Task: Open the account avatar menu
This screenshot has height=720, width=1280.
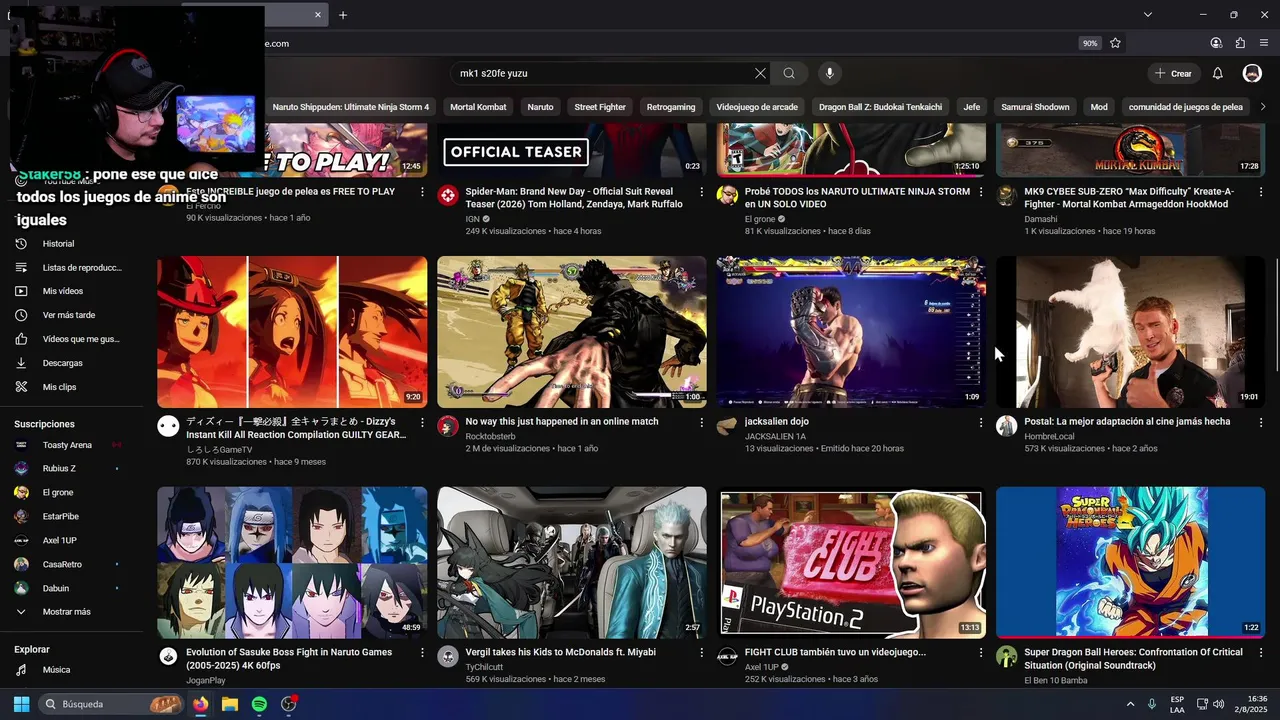Action: 1252,73
